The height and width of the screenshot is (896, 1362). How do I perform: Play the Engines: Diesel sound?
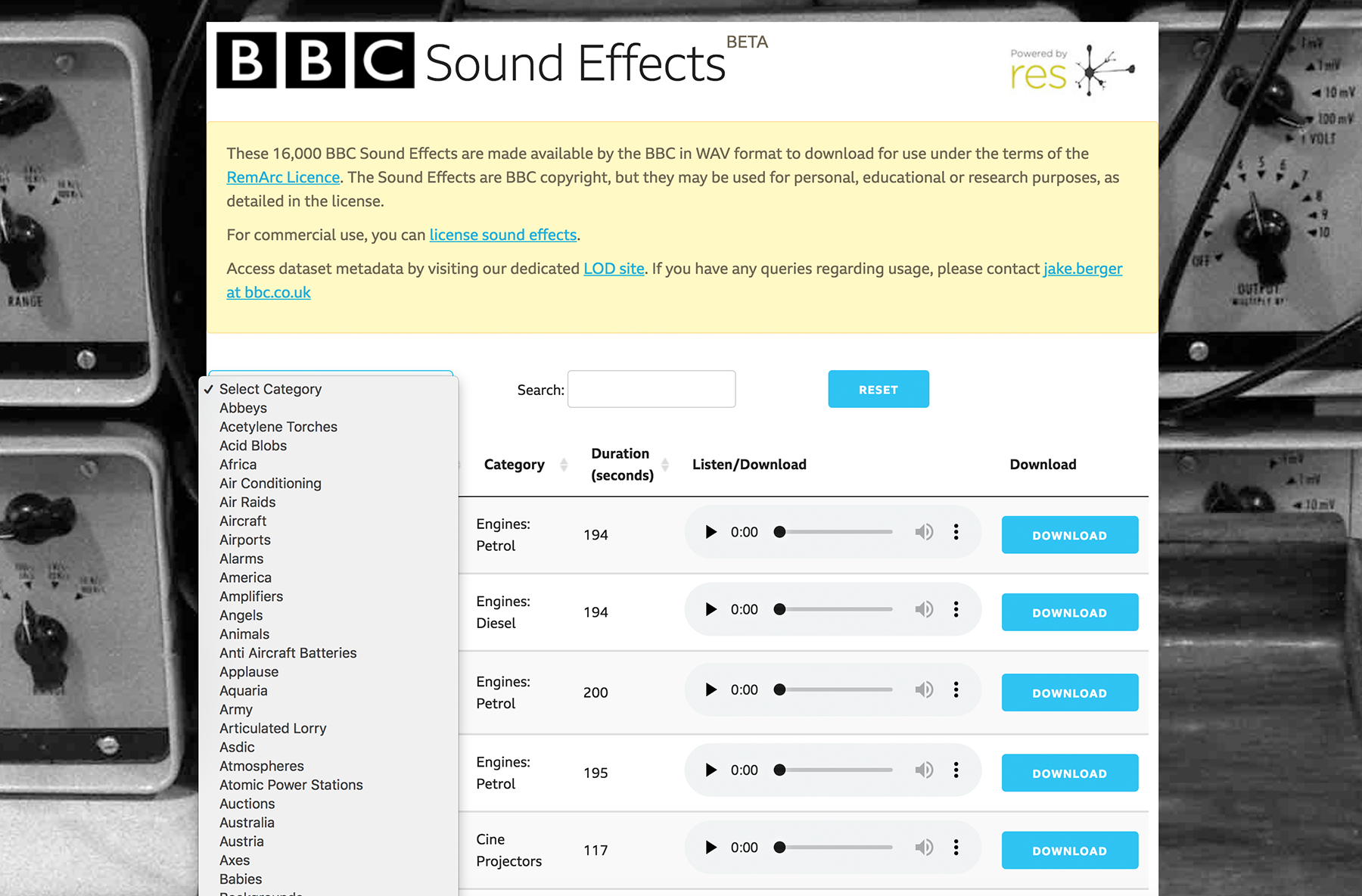[711, 609]
